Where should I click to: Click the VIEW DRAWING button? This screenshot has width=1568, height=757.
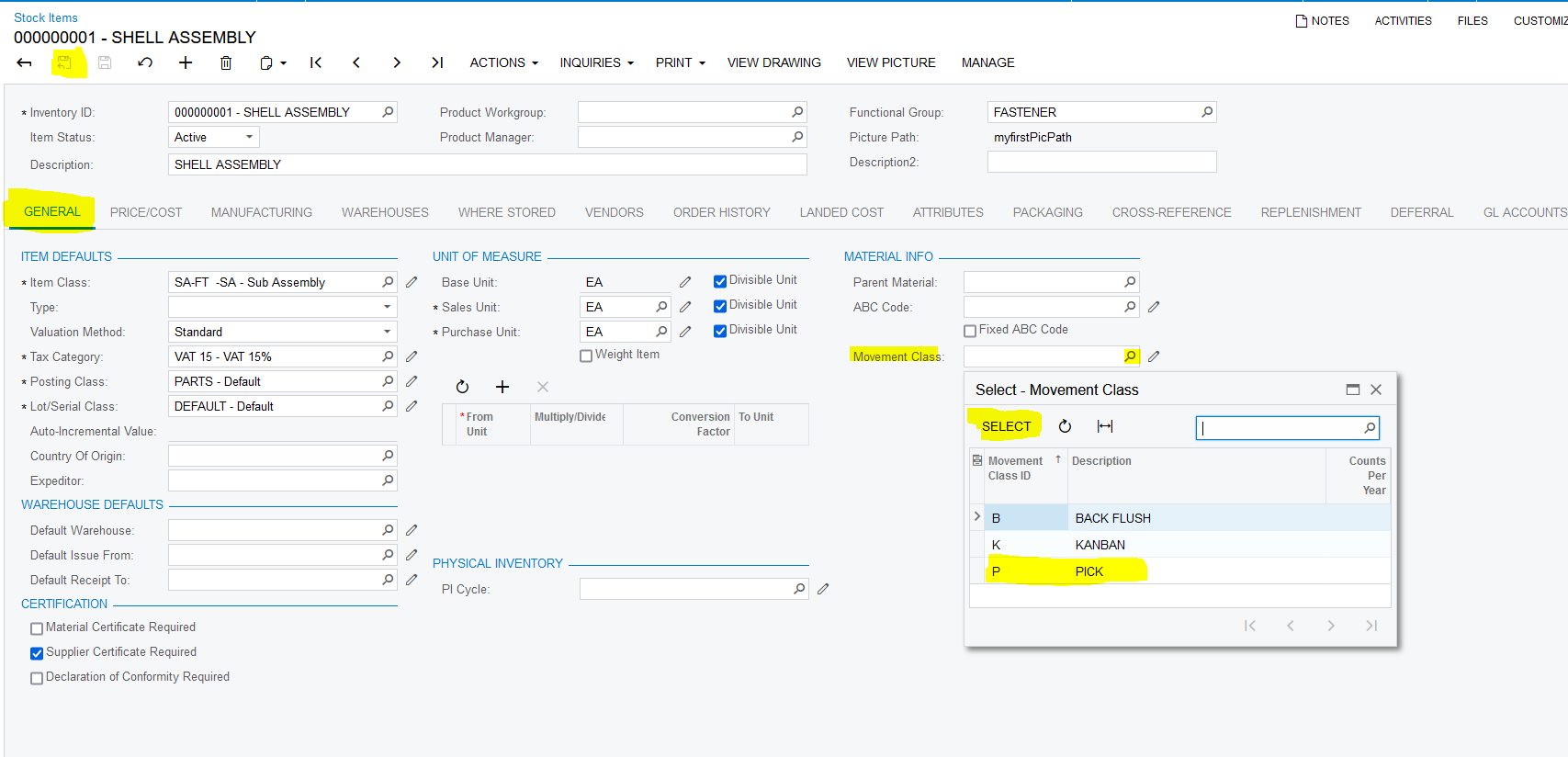773,62
